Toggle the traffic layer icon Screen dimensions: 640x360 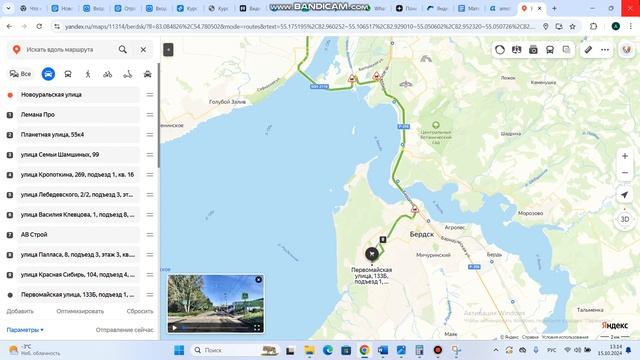[x=500, y=50]
